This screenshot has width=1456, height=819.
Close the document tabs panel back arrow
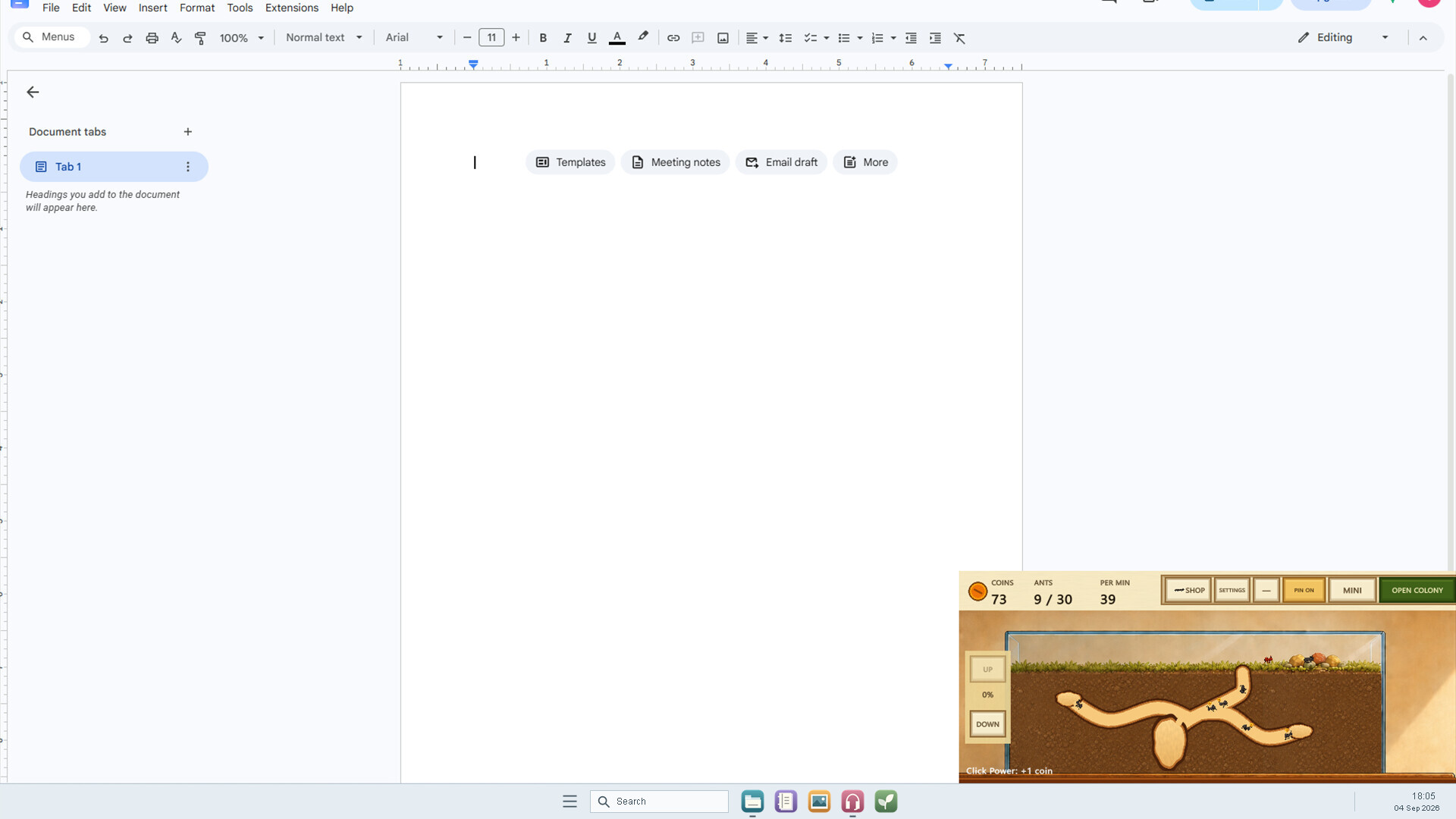33,93
